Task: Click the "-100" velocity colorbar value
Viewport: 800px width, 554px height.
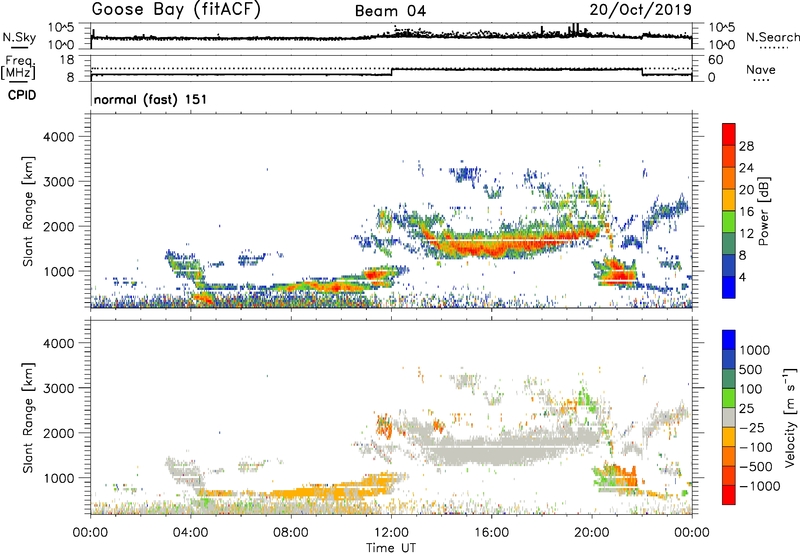Action: tap(756, 447)
